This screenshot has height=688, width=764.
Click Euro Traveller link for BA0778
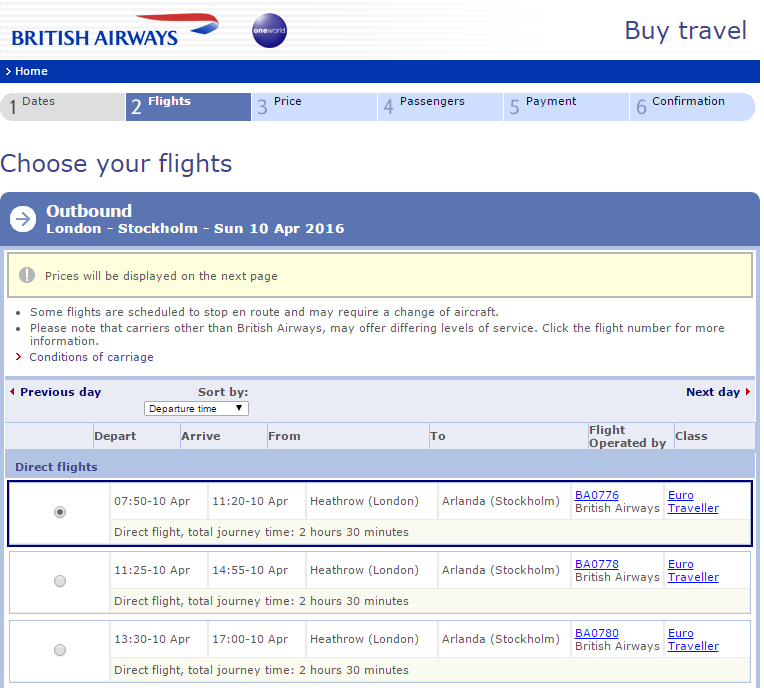point(693,571)
